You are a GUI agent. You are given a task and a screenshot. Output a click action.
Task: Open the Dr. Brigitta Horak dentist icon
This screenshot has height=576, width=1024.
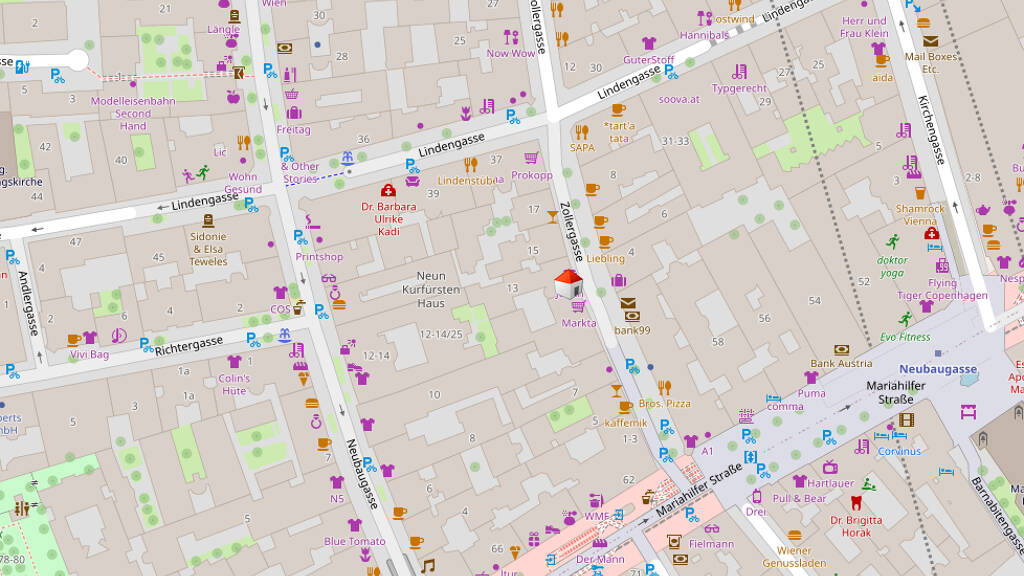tap(856, 503)
